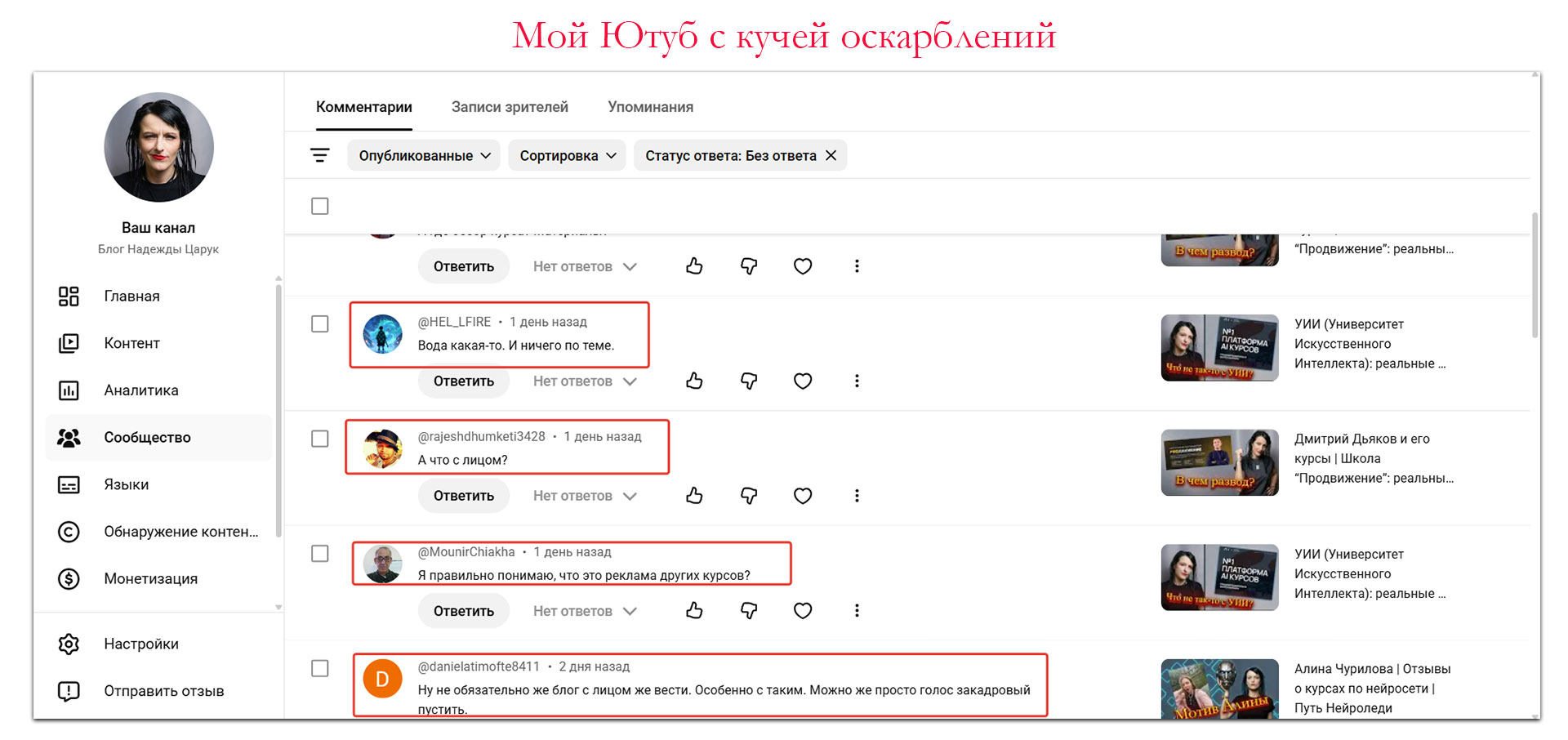This screenshot has width=1568, height=740.
Task: Open Settings gear in sidebar
Action: click(x=69, y=644)
